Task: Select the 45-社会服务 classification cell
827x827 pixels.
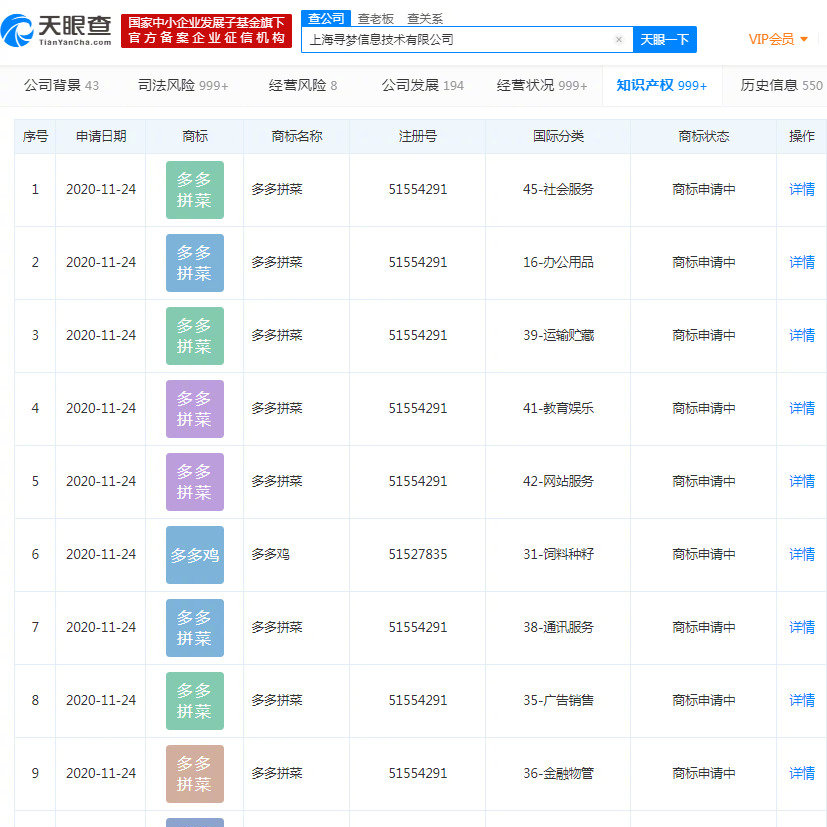Action: pos(559,189)
